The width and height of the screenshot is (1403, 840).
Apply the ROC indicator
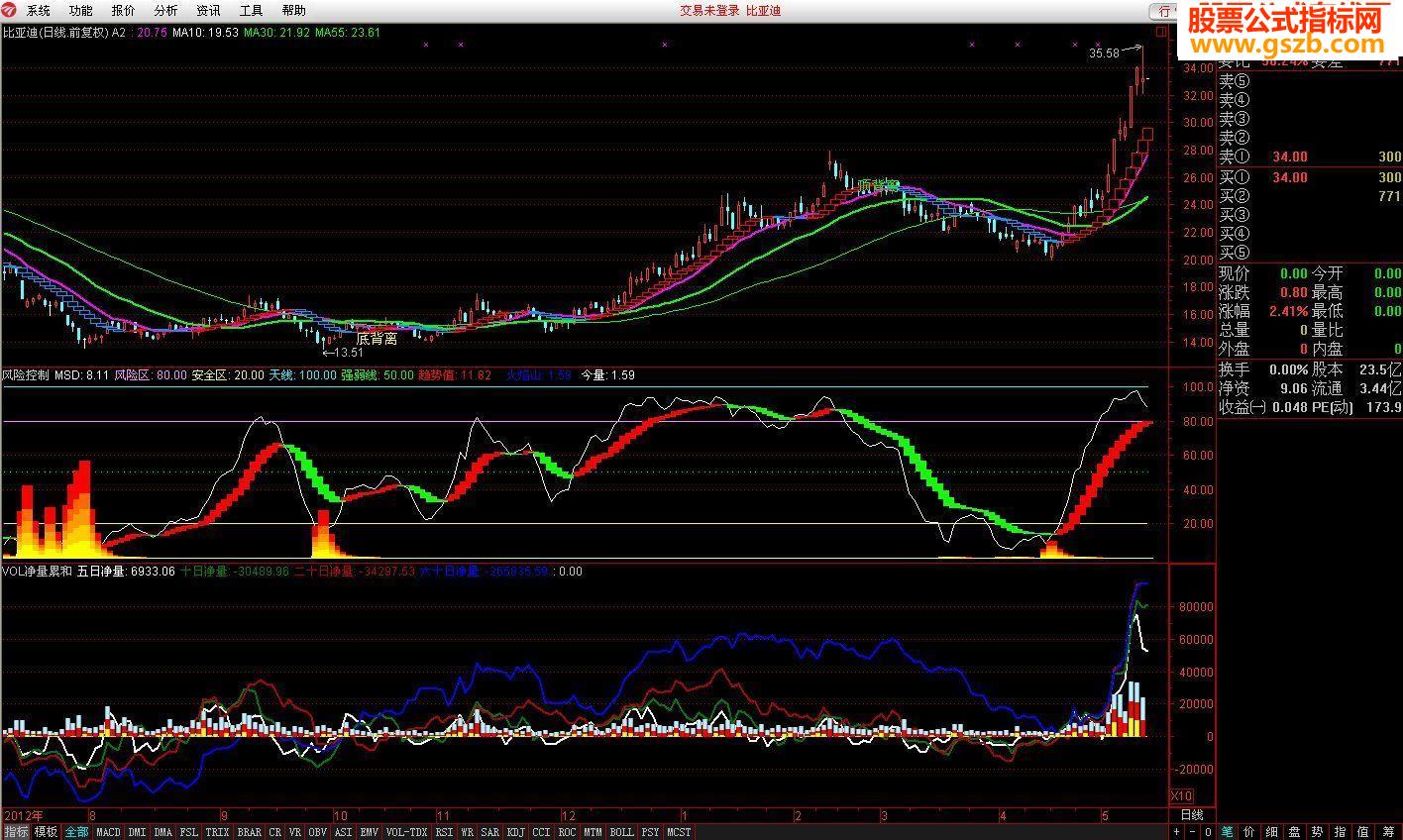click(x=568, y=832)
